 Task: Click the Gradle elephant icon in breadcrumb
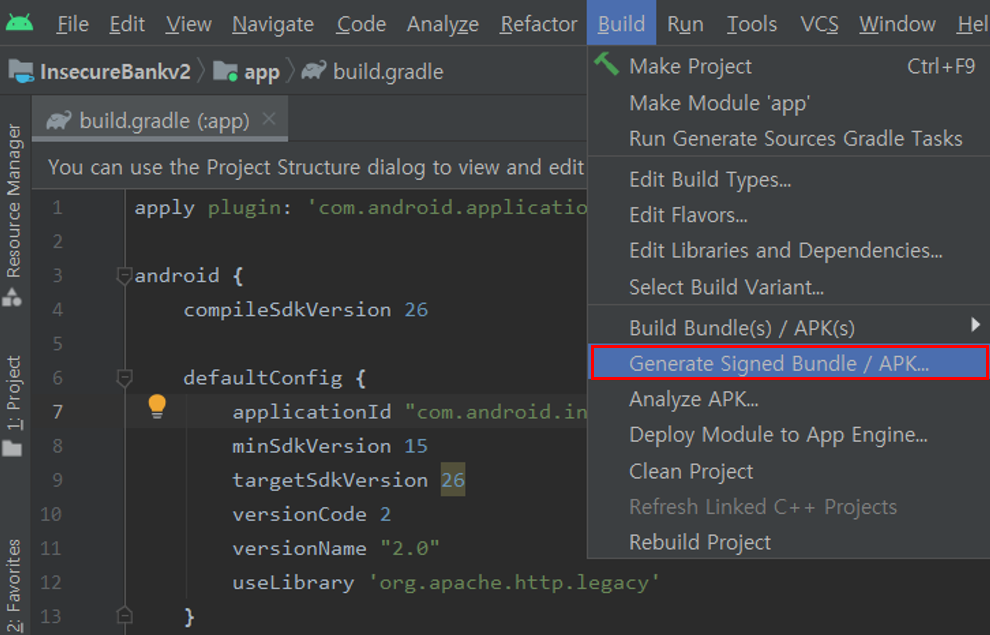pyautogui.click(x=314, y=70)
